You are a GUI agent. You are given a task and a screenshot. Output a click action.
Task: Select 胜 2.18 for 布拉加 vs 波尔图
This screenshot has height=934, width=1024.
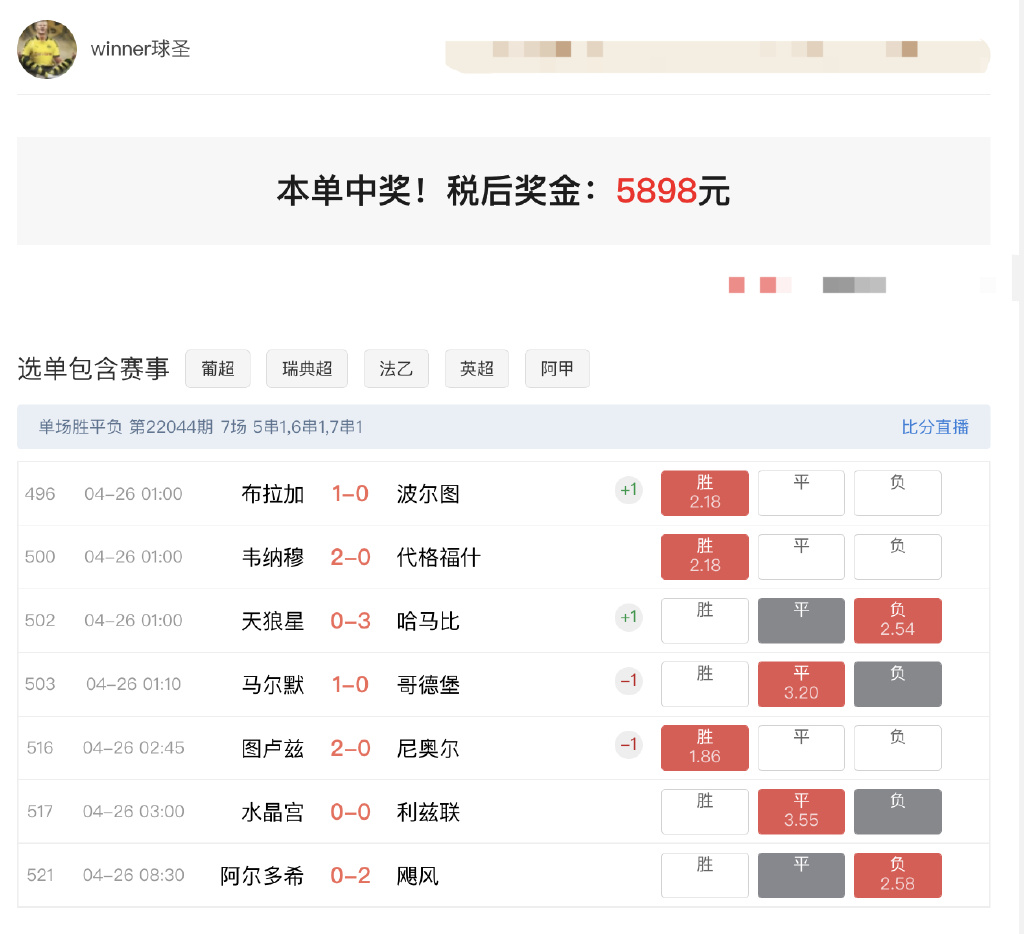click(x=704, y=492)
